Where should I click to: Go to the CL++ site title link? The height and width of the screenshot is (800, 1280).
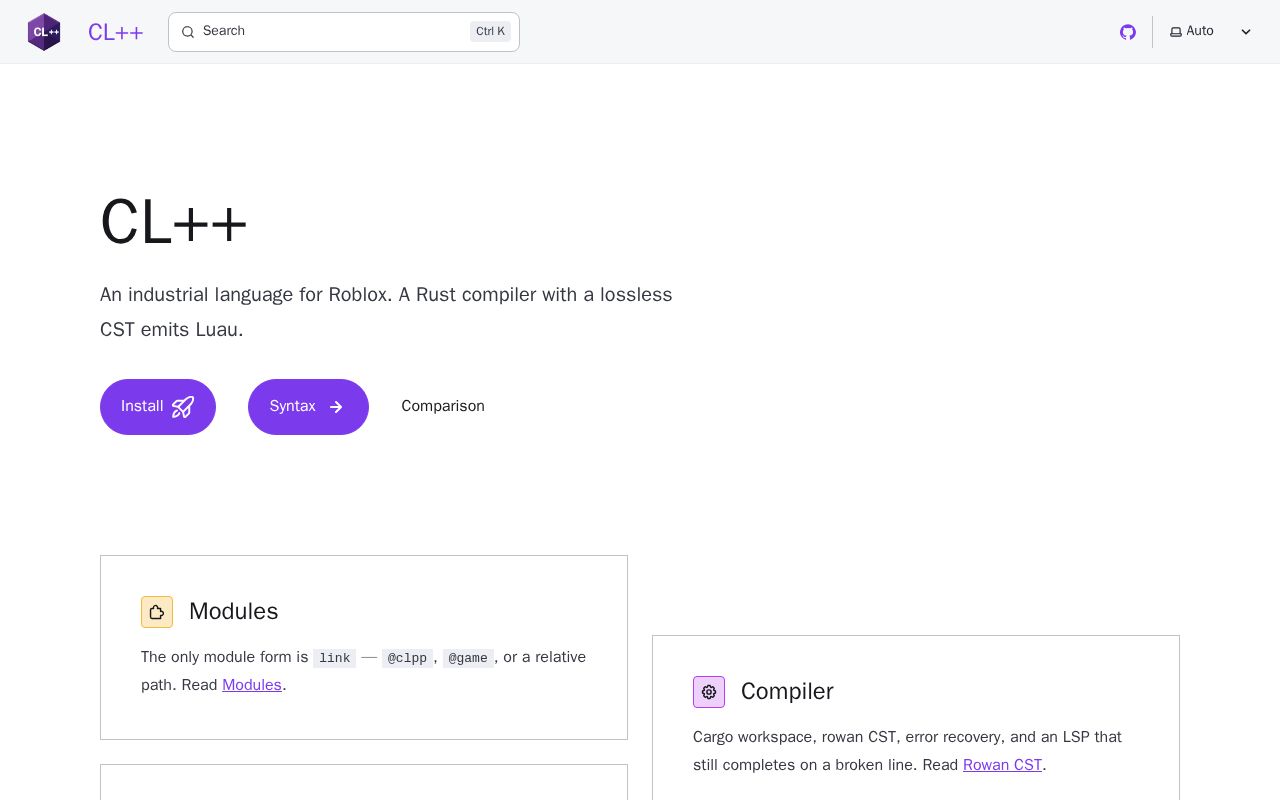click(116, 32)
